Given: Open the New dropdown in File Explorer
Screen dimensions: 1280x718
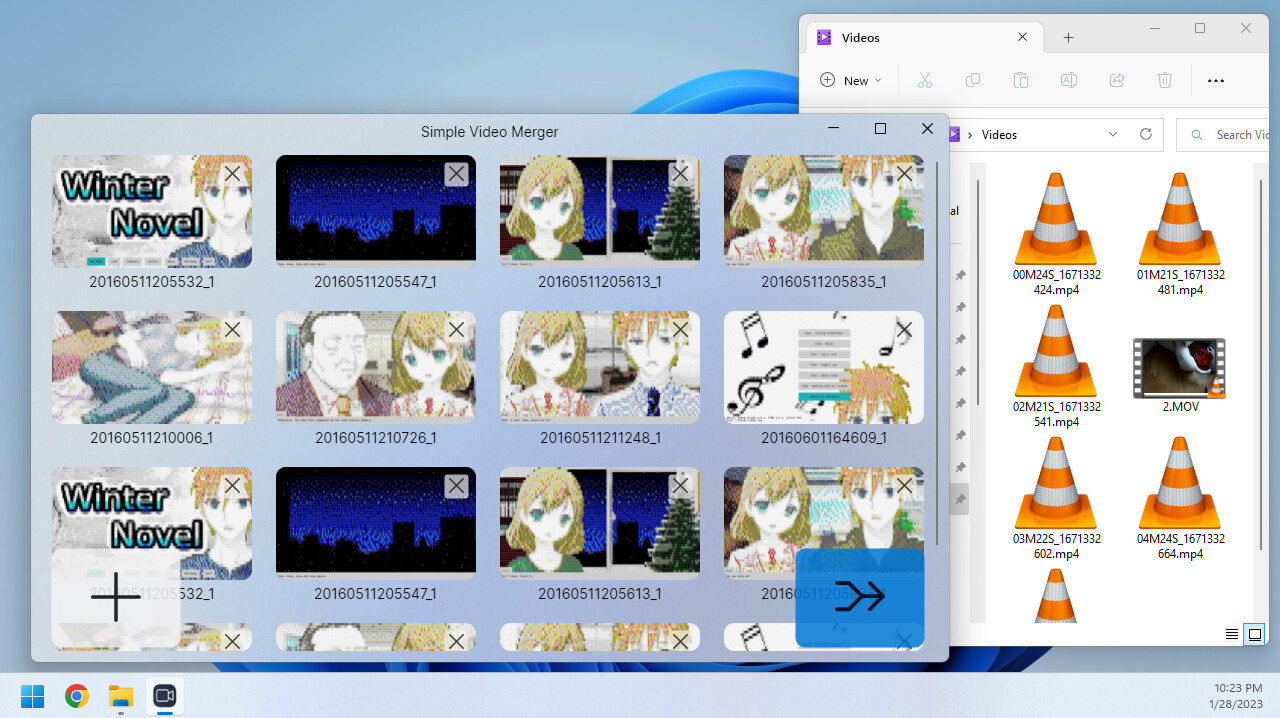Looking at the screenshot, I should (851, 80).
